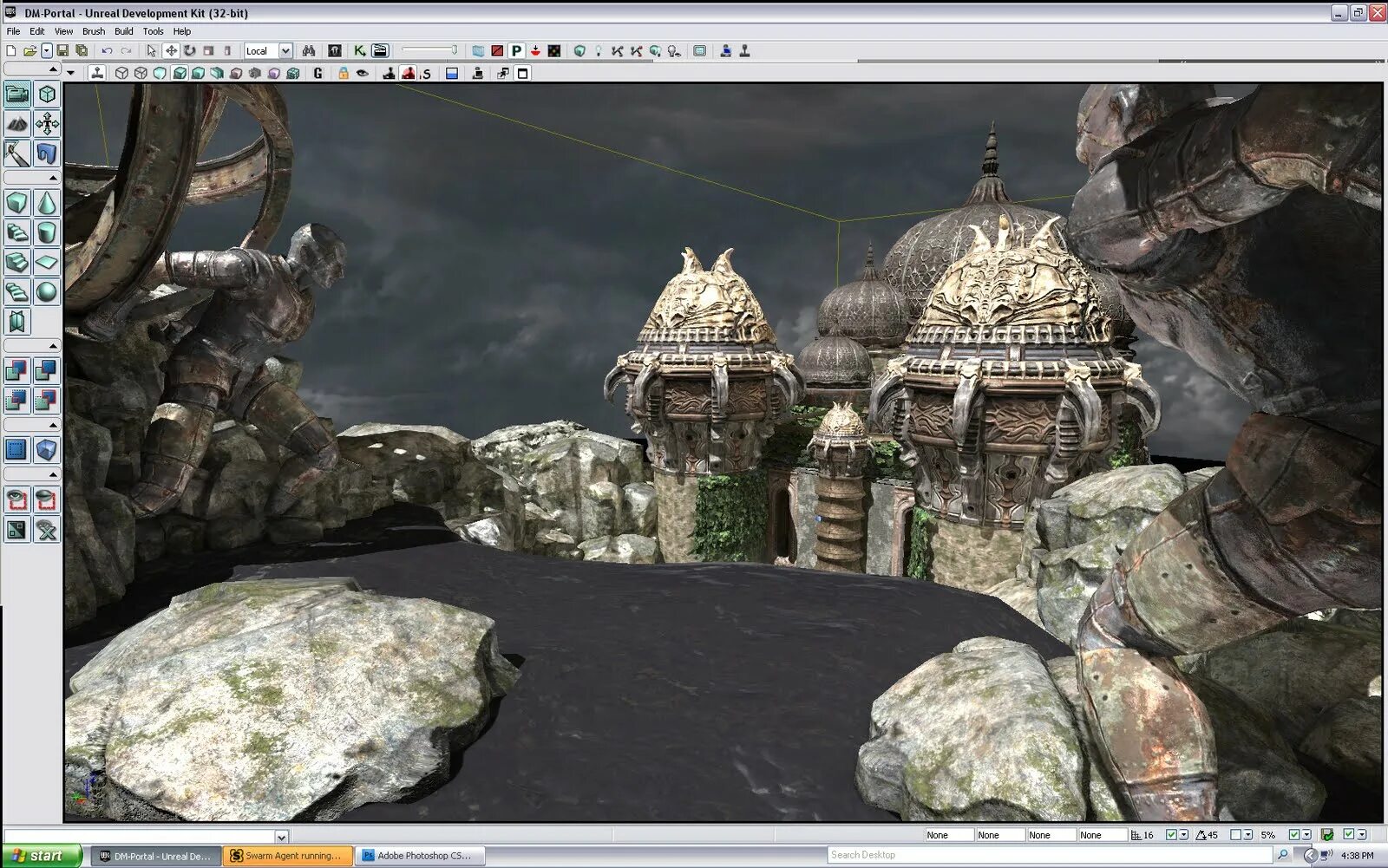1388x868 pixels.
Task: Open the File menu
Action: 13,31
